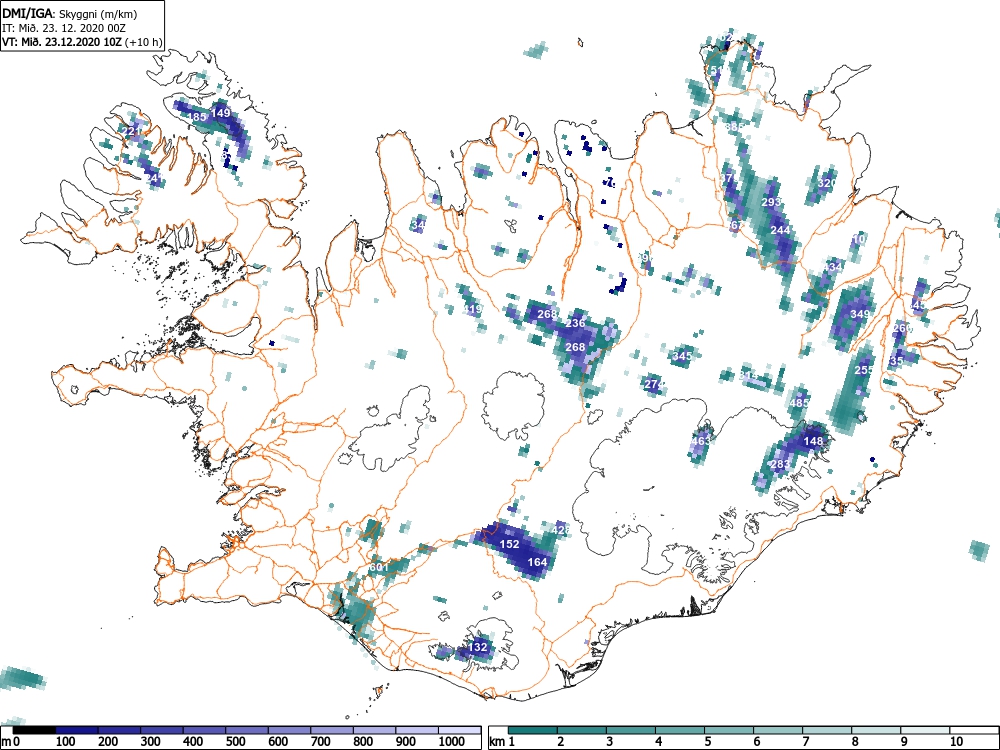Select the map value 260 in the east
1000x750 pixels.
pyautogui.click(x=902, y=328)
